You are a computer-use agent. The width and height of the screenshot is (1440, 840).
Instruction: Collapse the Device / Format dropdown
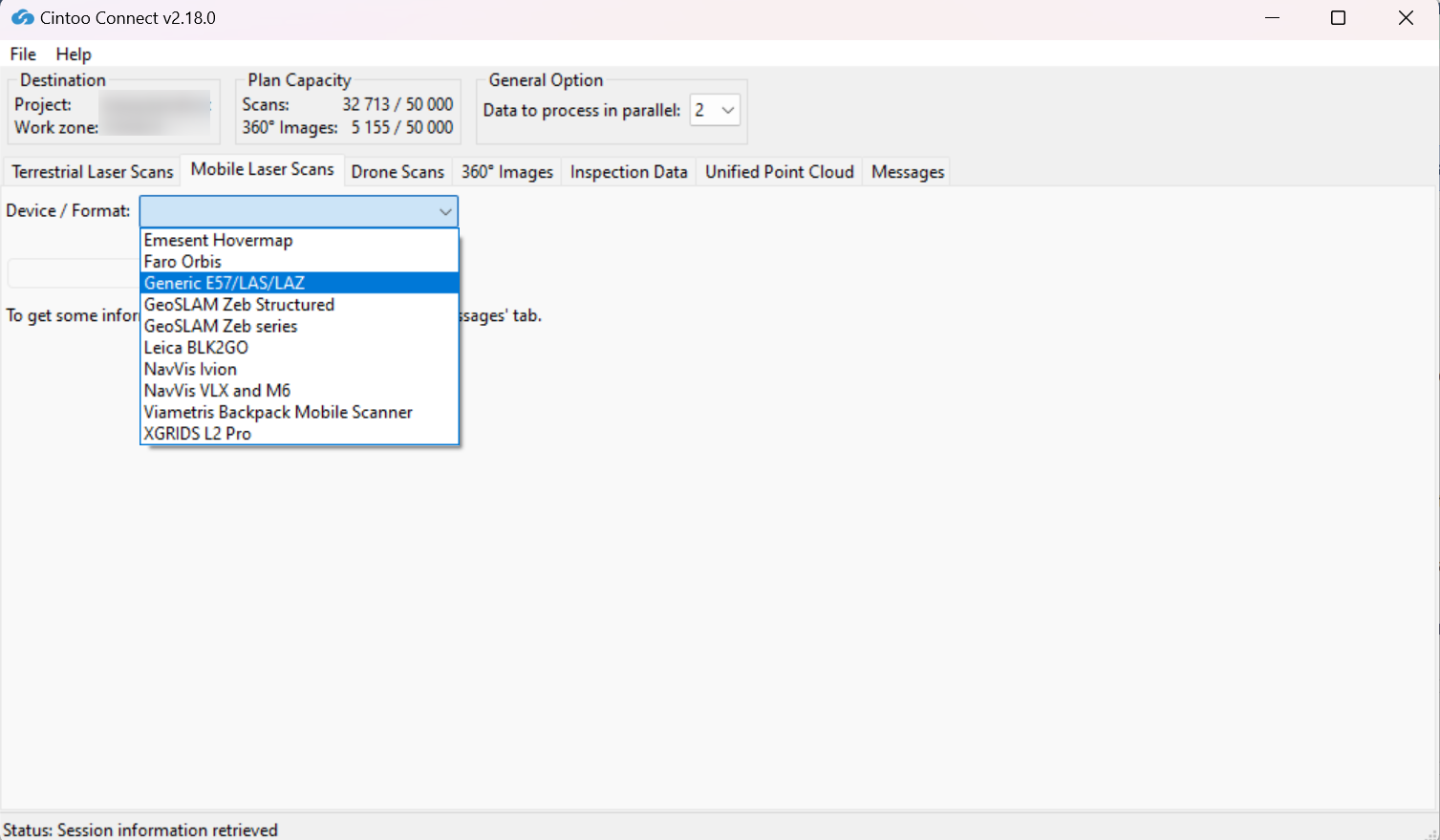coord(445,211)
